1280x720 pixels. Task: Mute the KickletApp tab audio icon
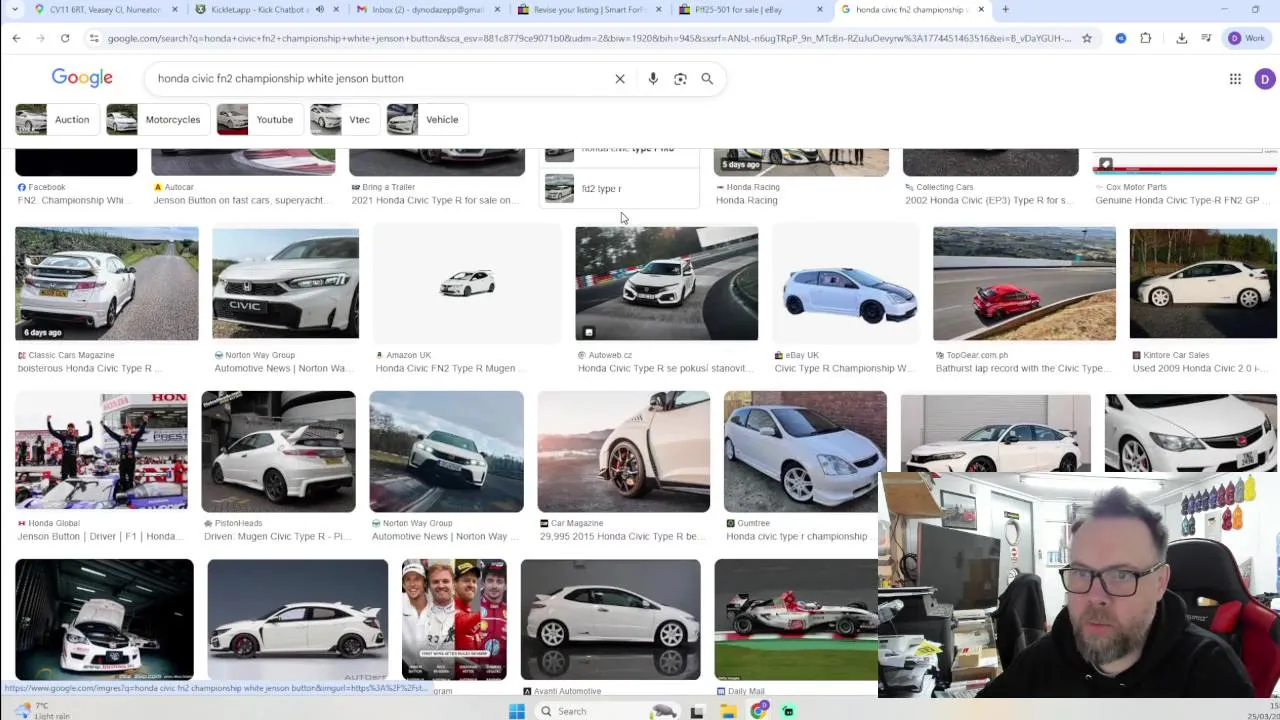pos(320,10)
